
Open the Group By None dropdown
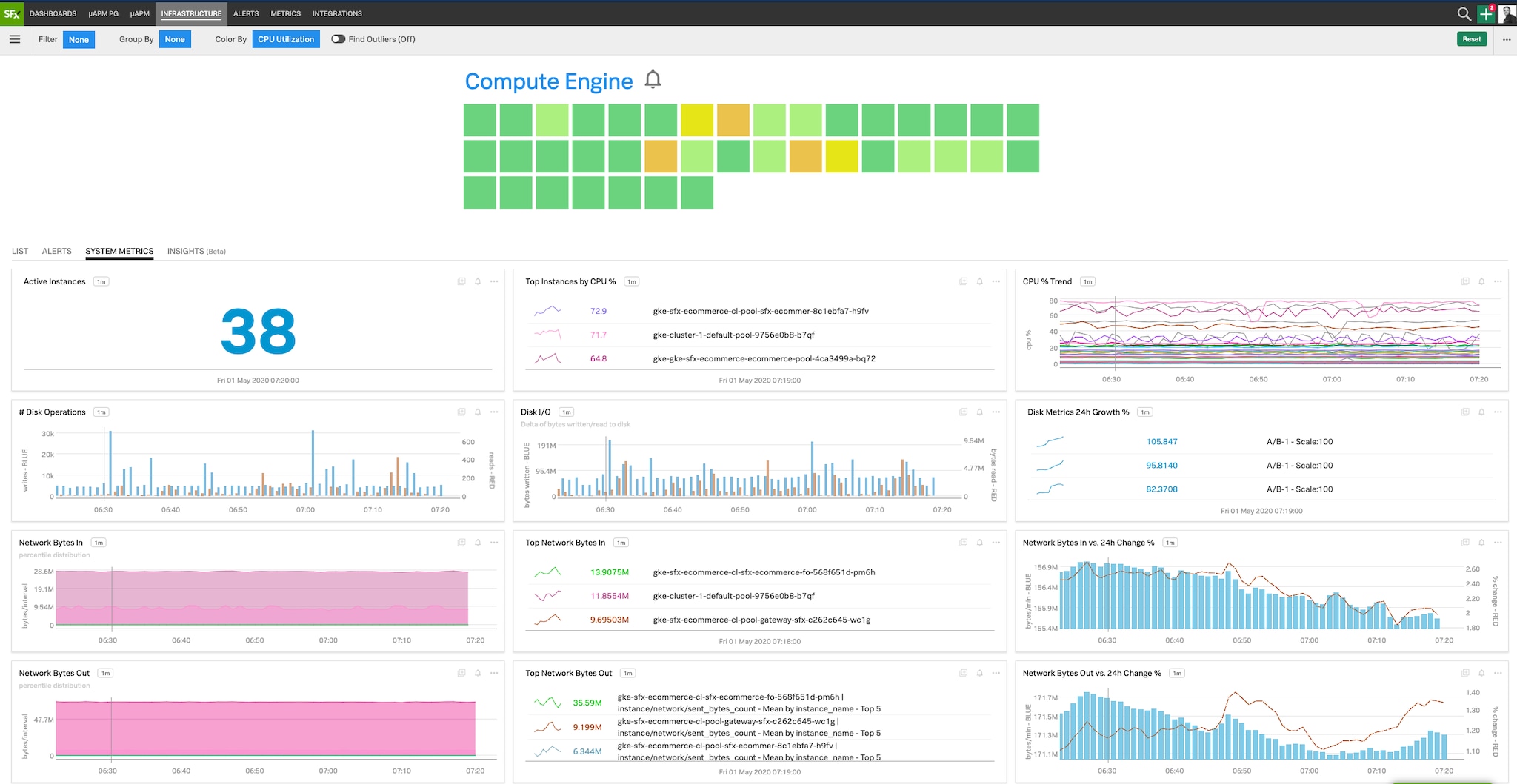(x=175, y=39)
